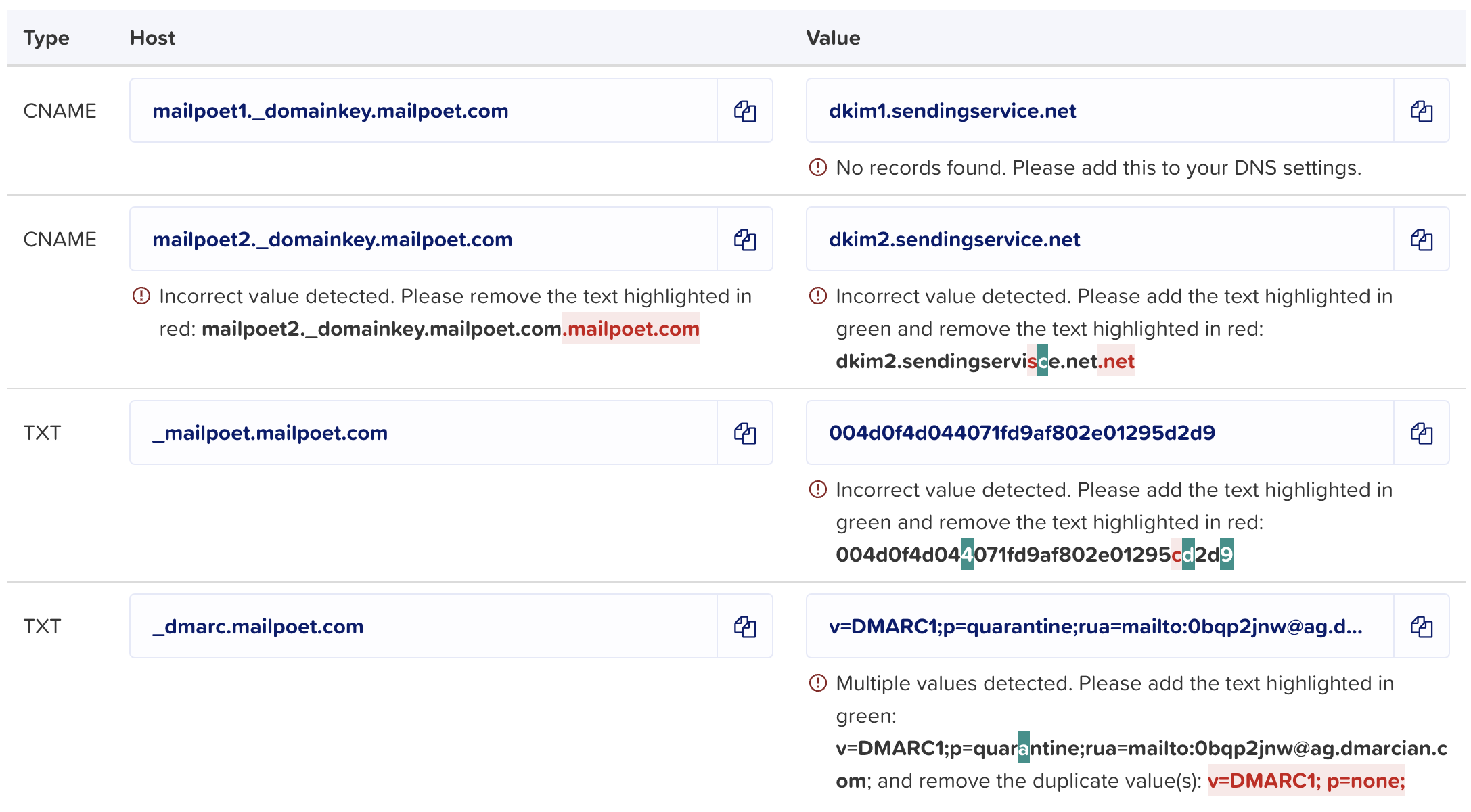
Task: Click the No records found warning icon
Action: (818, 167)
